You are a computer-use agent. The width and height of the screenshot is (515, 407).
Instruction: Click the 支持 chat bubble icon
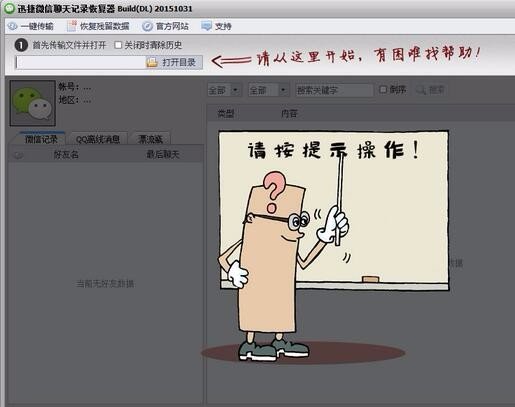[x=206, y=26]
